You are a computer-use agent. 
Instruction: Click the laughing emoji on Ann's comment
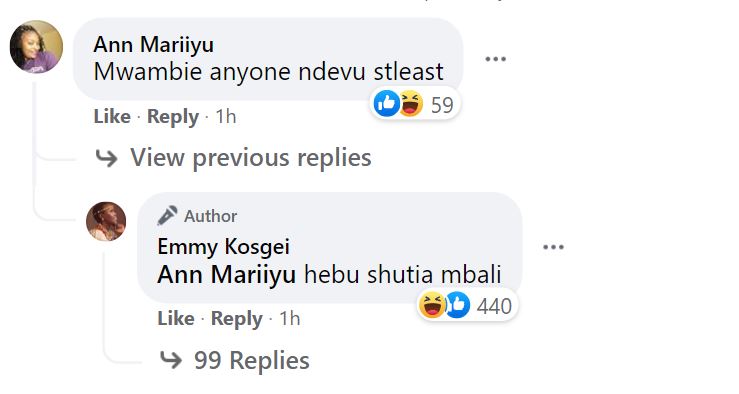coord(411,104)
